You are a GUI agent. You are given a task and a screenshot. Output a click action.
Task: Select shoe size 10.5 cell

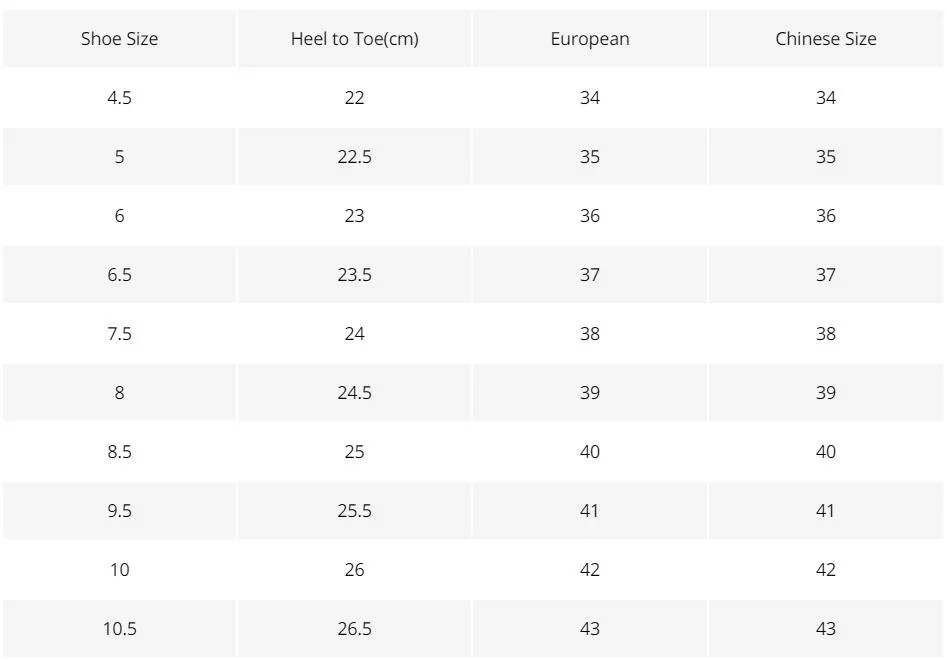point(119,629)
